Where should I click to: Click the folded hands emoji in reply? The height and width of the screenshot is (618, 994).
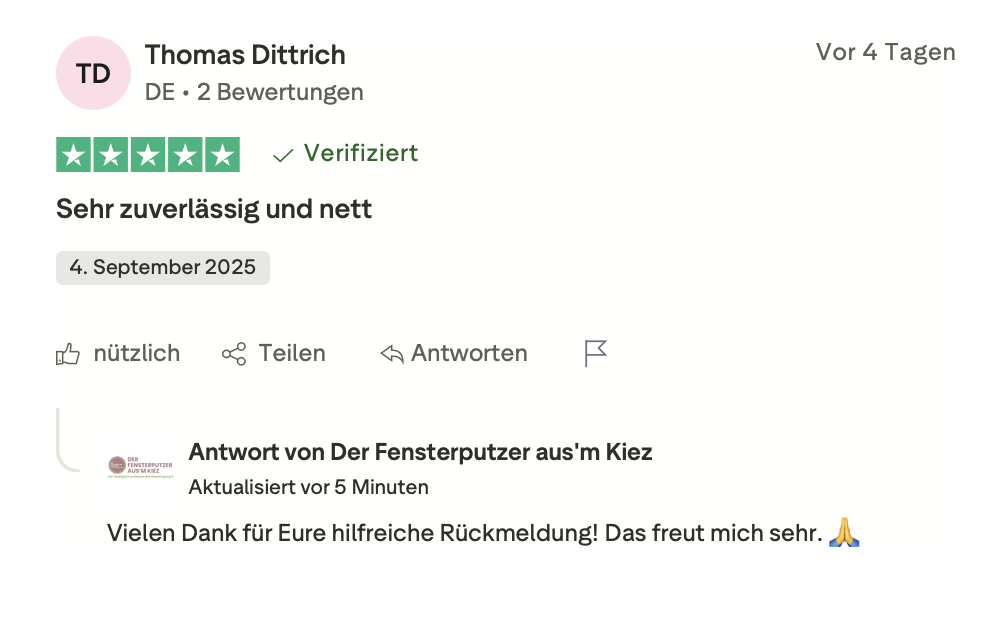tap(844, 533)
